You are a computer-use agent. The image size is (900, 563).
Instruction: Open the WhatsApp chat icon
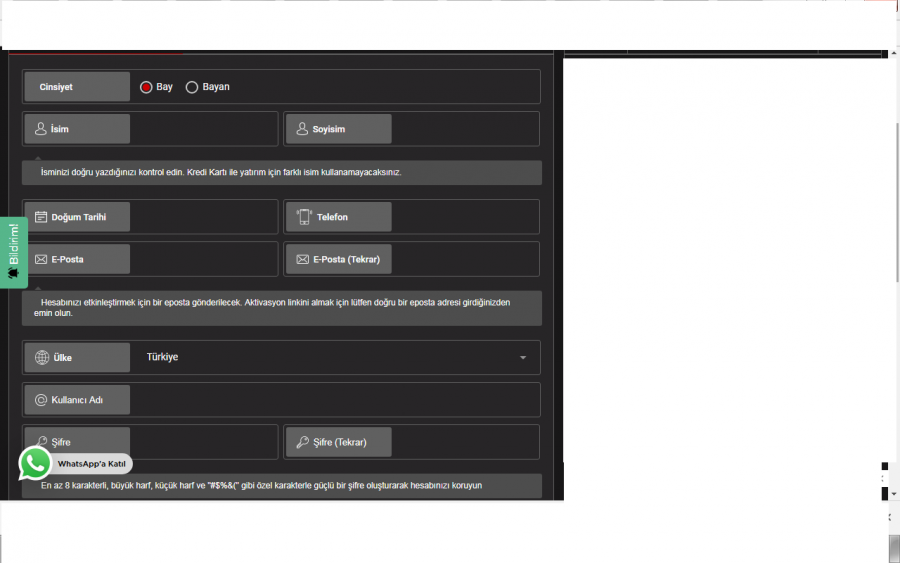[x=34, y=463]
